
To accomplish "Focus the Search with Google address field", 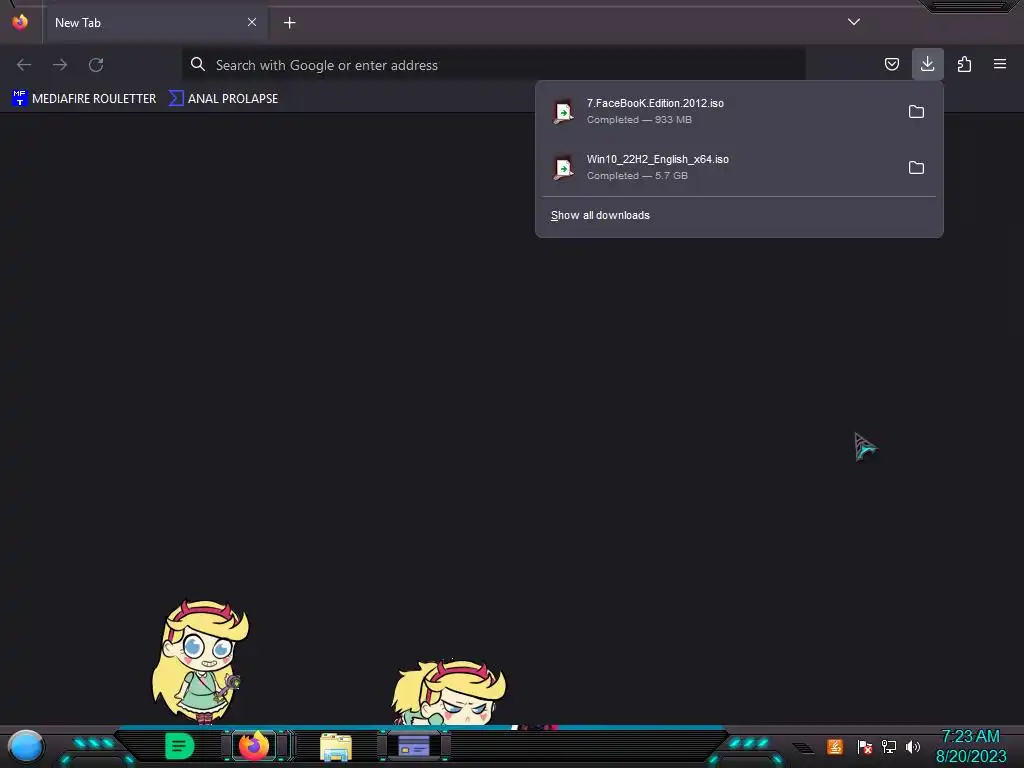I will pos(493,65).
